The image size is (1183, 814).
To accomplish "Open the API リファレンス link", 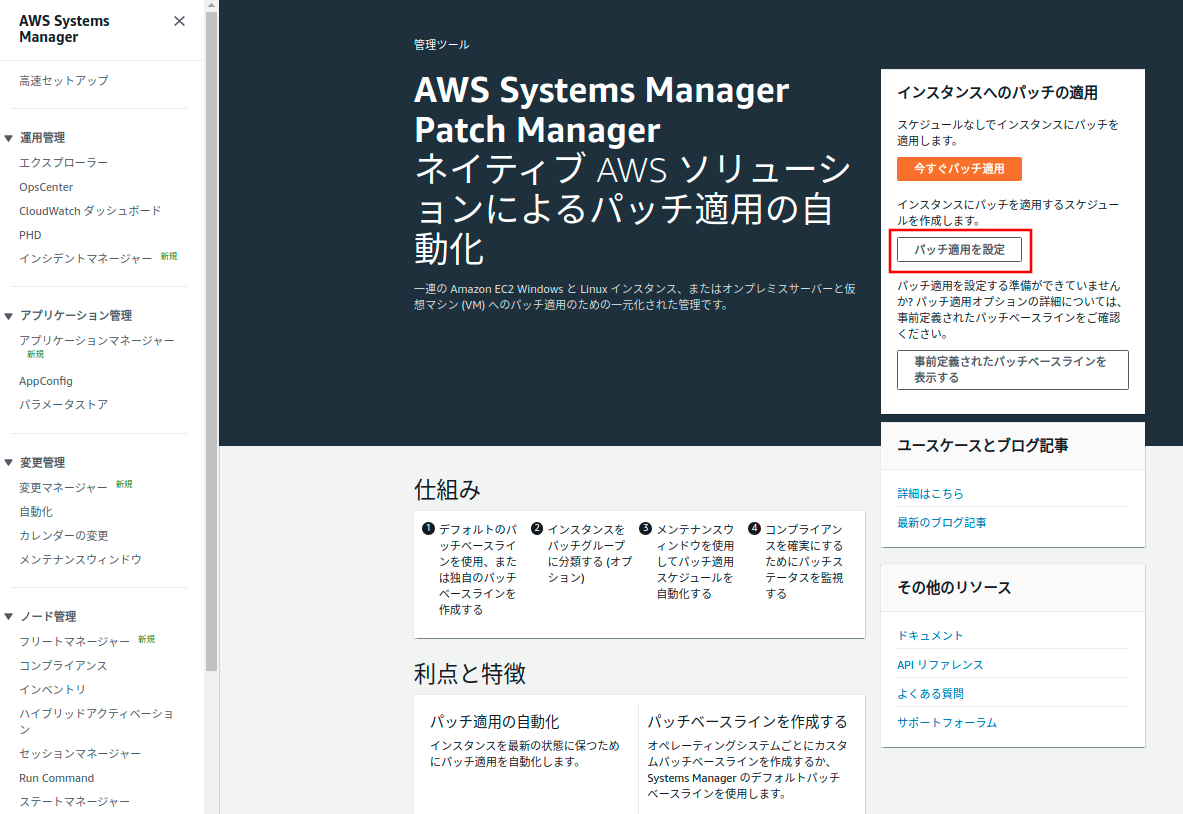I will (x=940, y=665).
